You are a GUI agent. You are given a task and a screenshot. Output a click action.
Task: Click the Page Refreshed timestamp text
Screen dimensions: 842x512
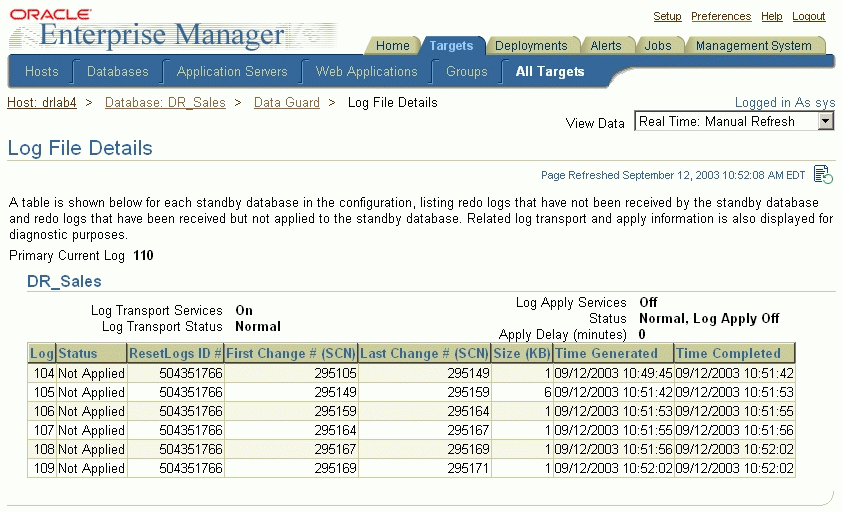(x=673, y=175)
